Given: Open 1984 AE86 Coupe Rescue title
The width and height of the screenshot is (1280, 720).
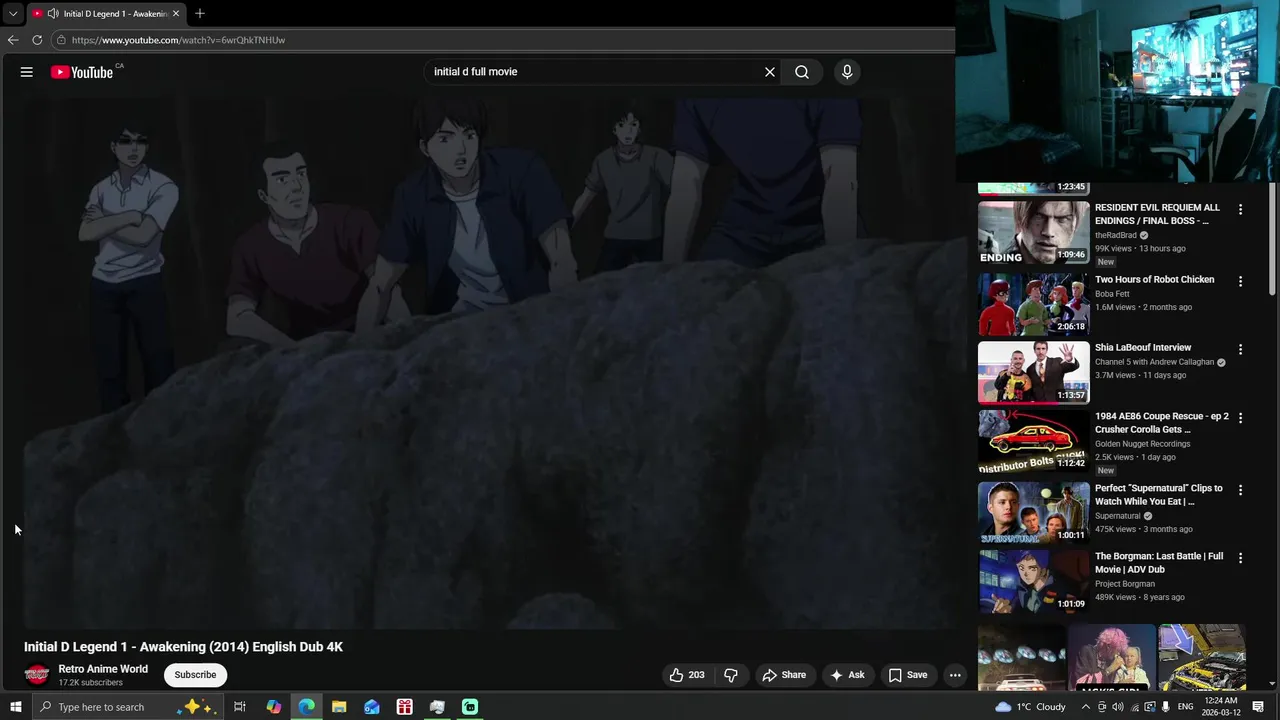Looking at the screenshot, I should [1162, 423].
